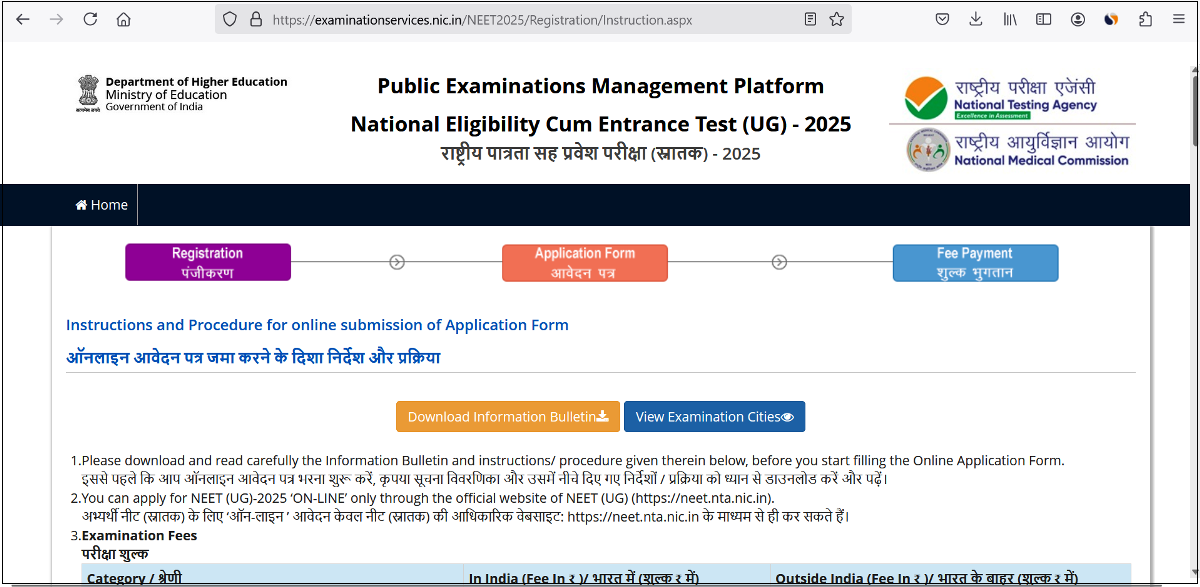1200x587 pixels.
Task: Click the Government of India emblem logo
Action: [x=88, y=94]
